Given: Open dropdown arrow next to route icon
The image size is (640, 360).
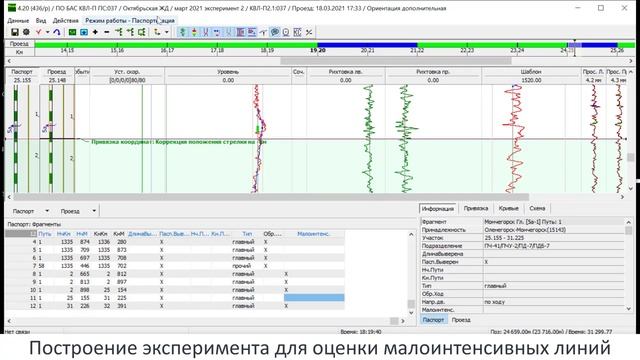Looking at the screenshot, I should 167,32.
